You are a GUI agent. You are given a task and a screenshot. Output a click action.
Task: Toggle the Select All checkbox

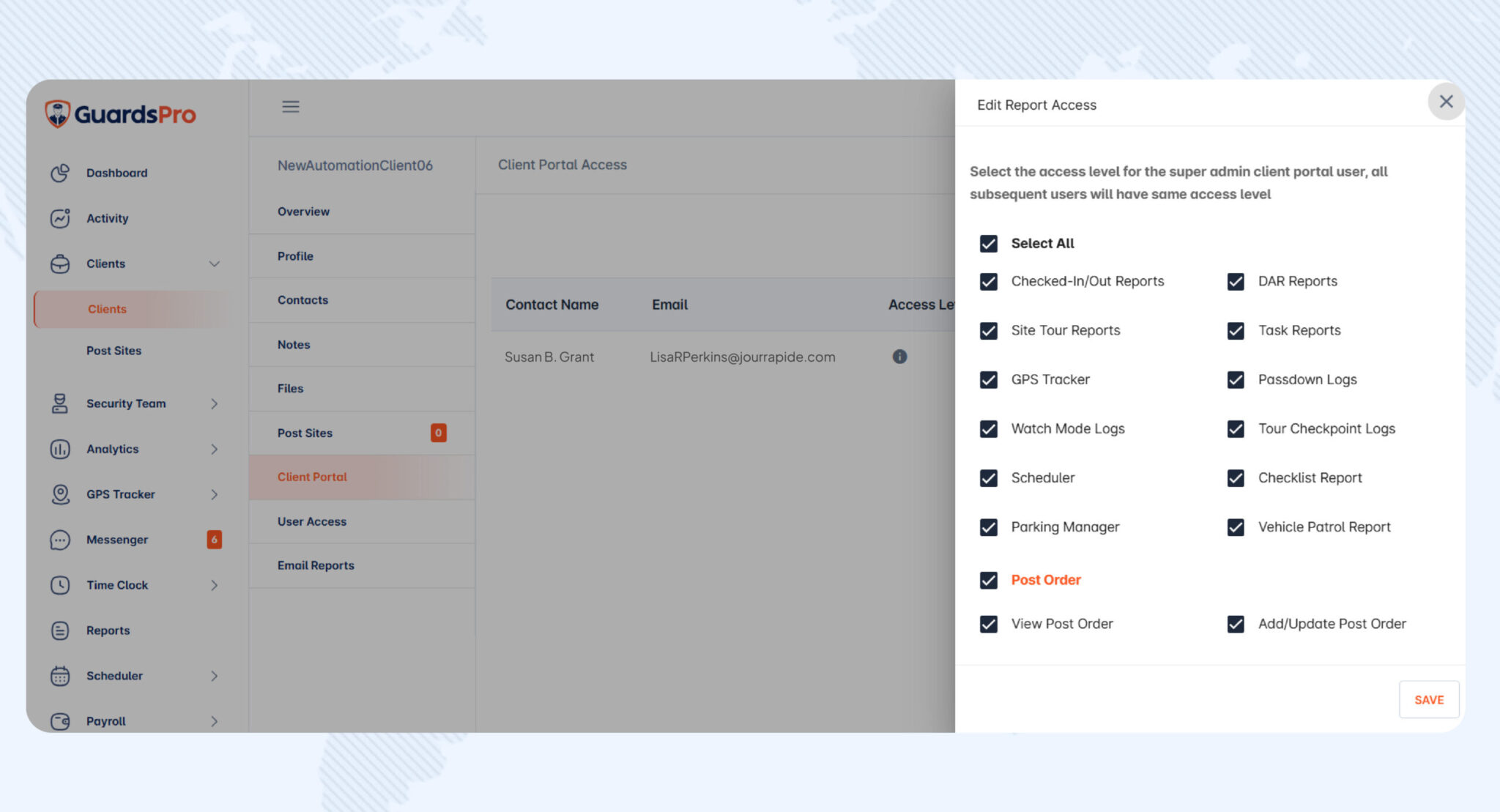coord(989,243)
